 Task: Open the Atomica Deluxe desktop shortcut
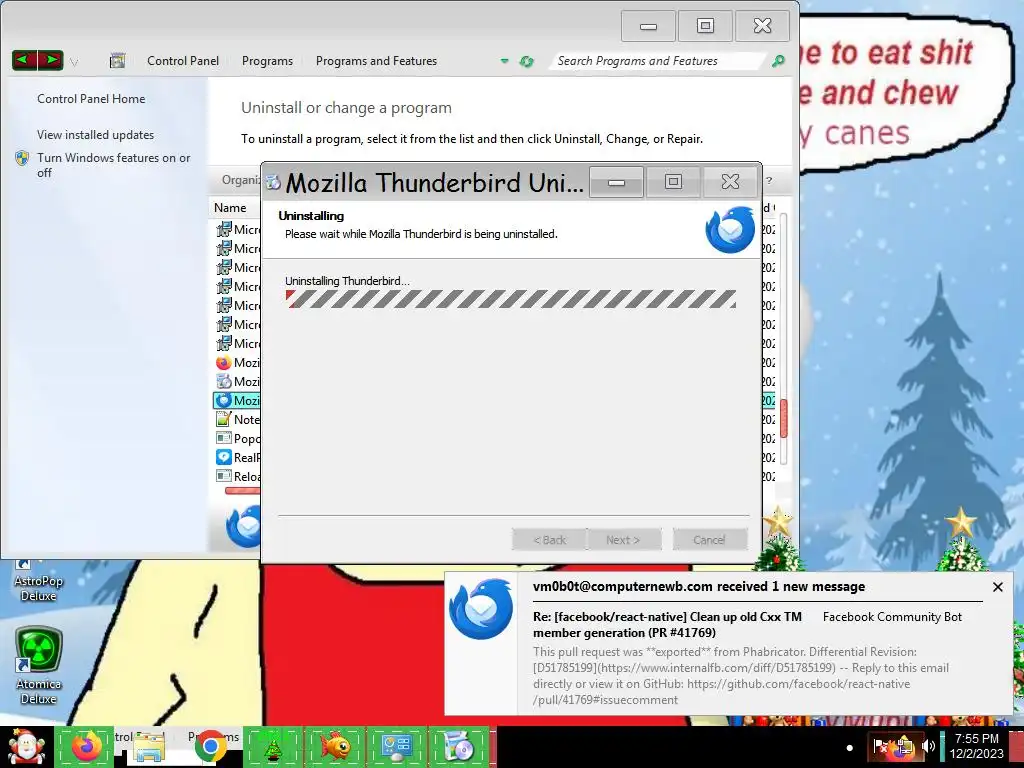coord(38,666)
